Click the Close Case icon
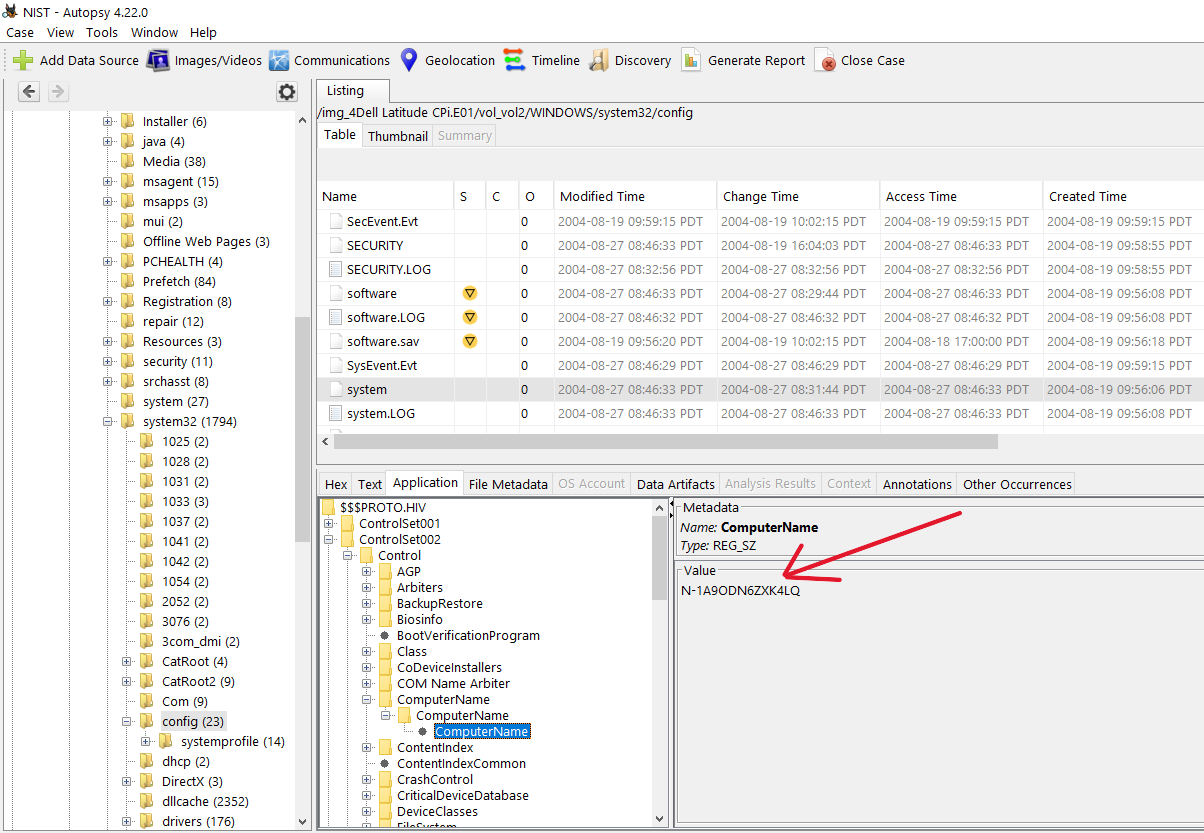Screen dimensions: 1204x833 (x=825, y=61)
